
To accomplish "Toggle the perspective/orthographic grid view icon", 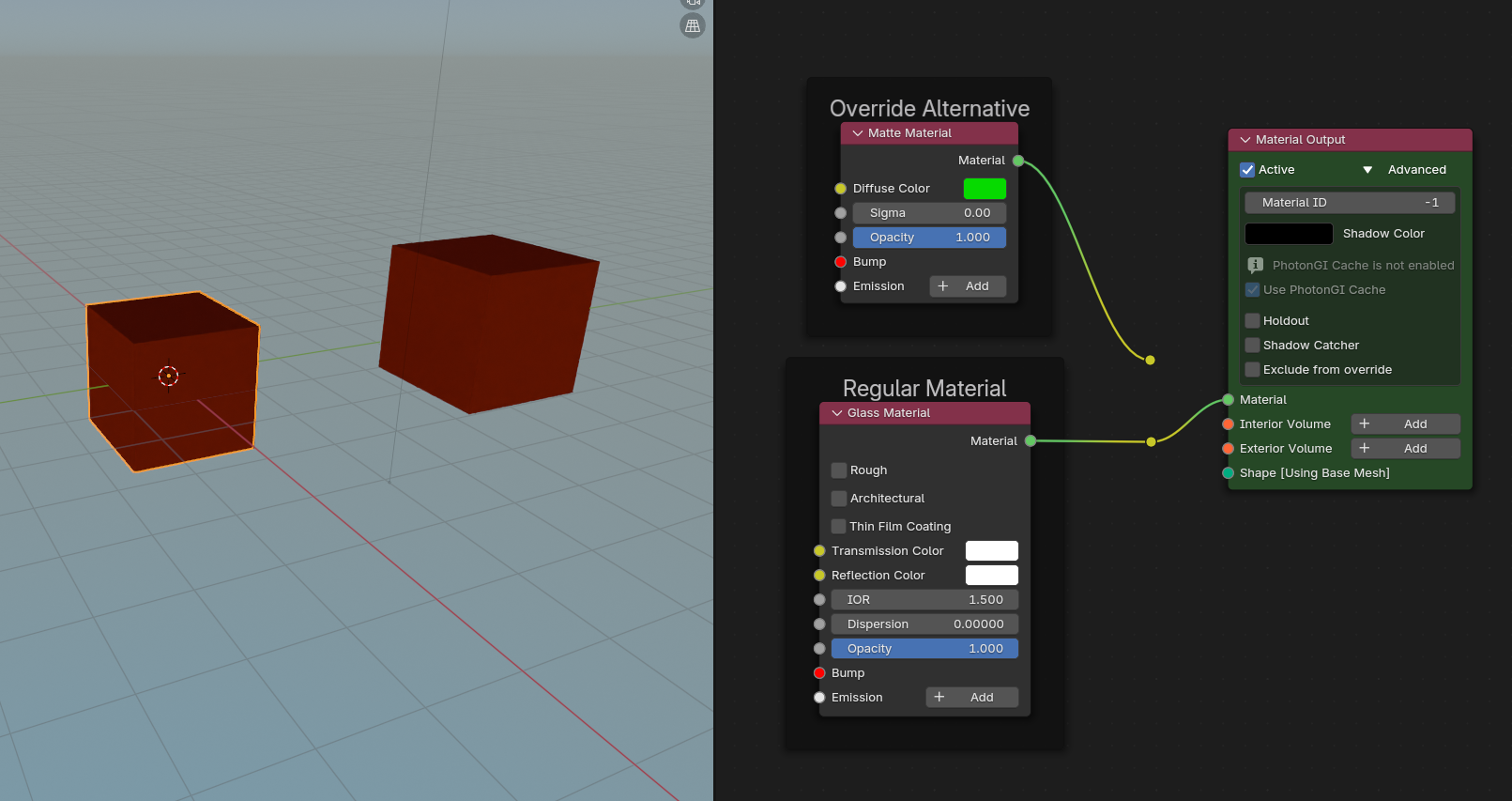I will 693,26.
